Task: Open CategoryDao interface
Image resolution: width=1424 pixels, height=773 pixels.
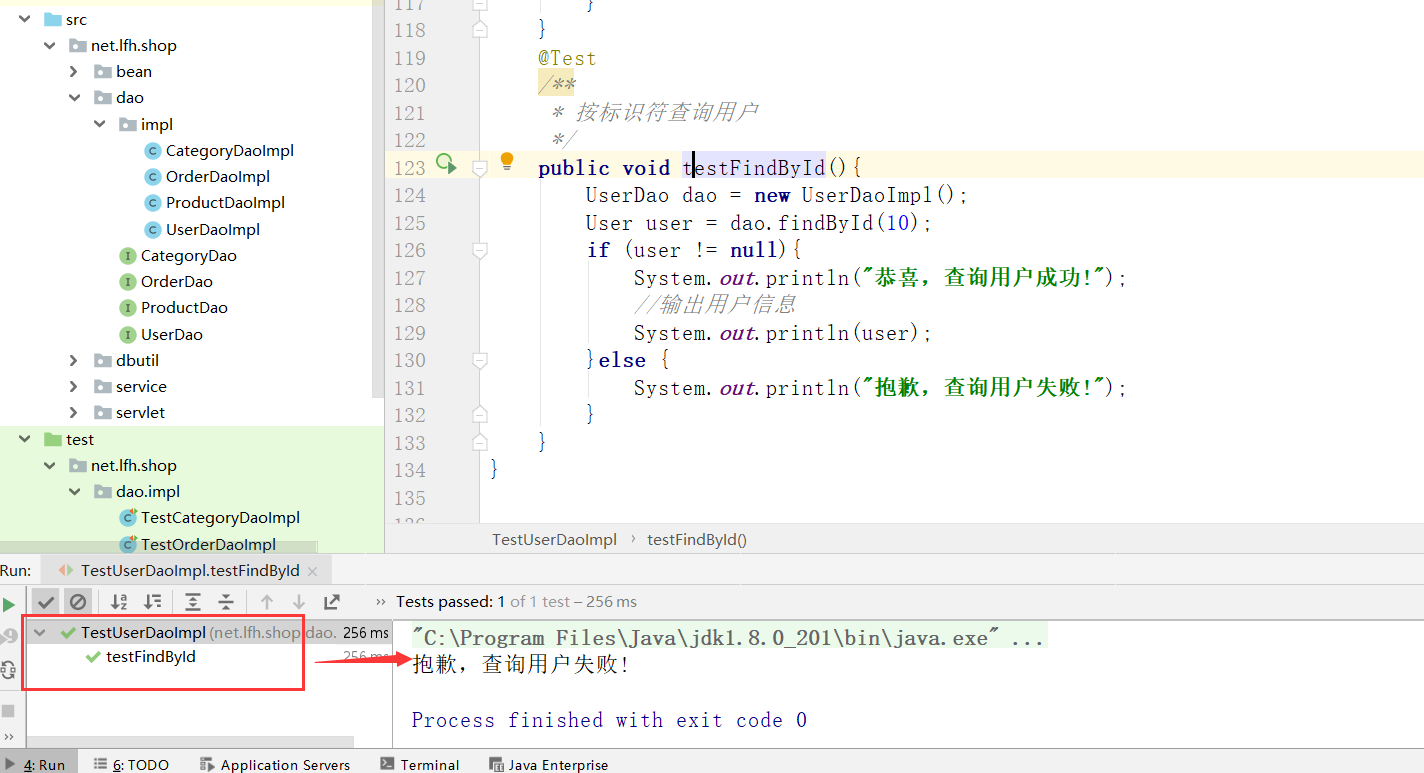Action: (x=189, y=255)
